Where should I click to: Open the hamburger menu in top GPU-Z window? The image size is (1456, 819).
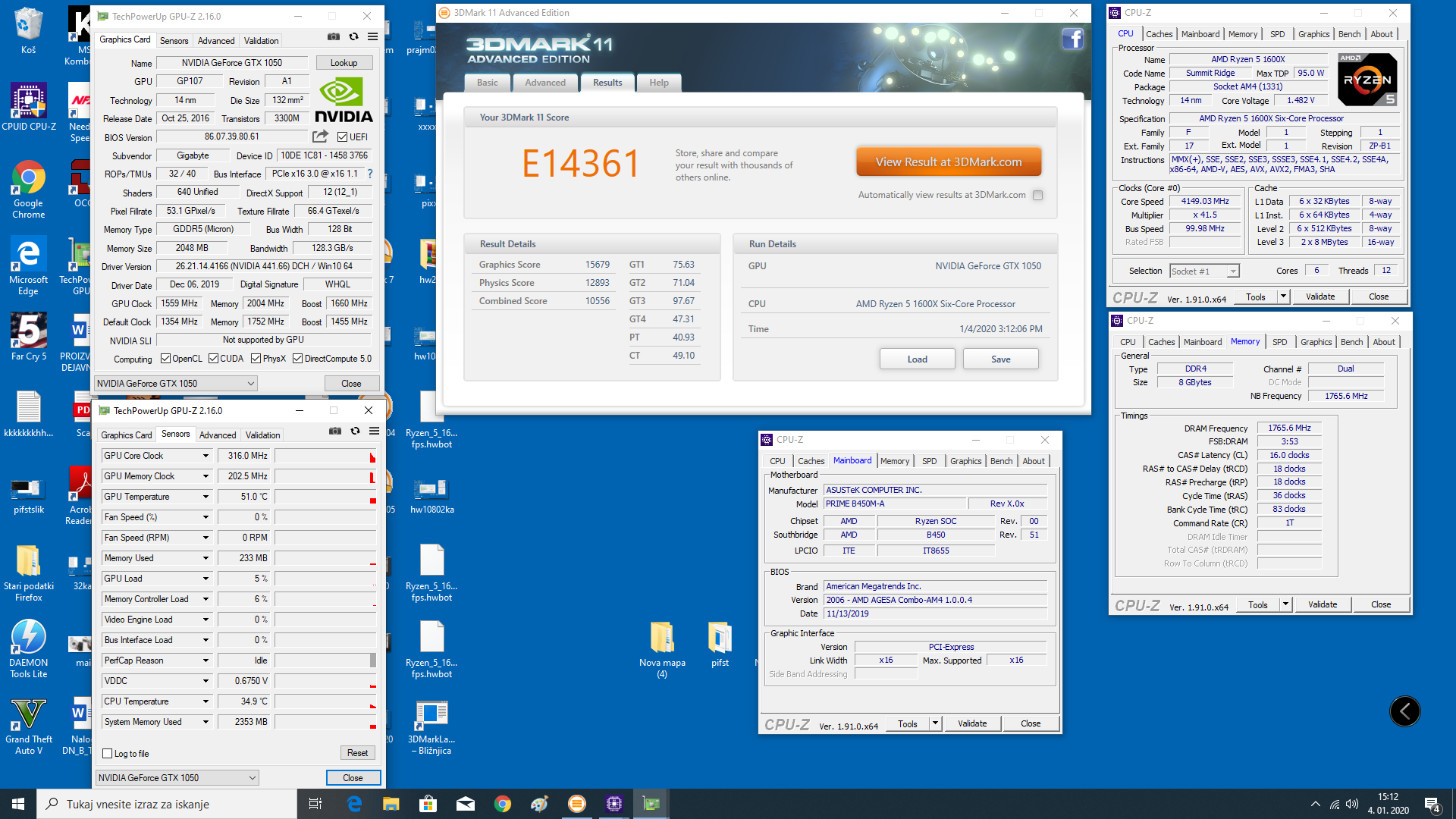(x=372, y=36)
